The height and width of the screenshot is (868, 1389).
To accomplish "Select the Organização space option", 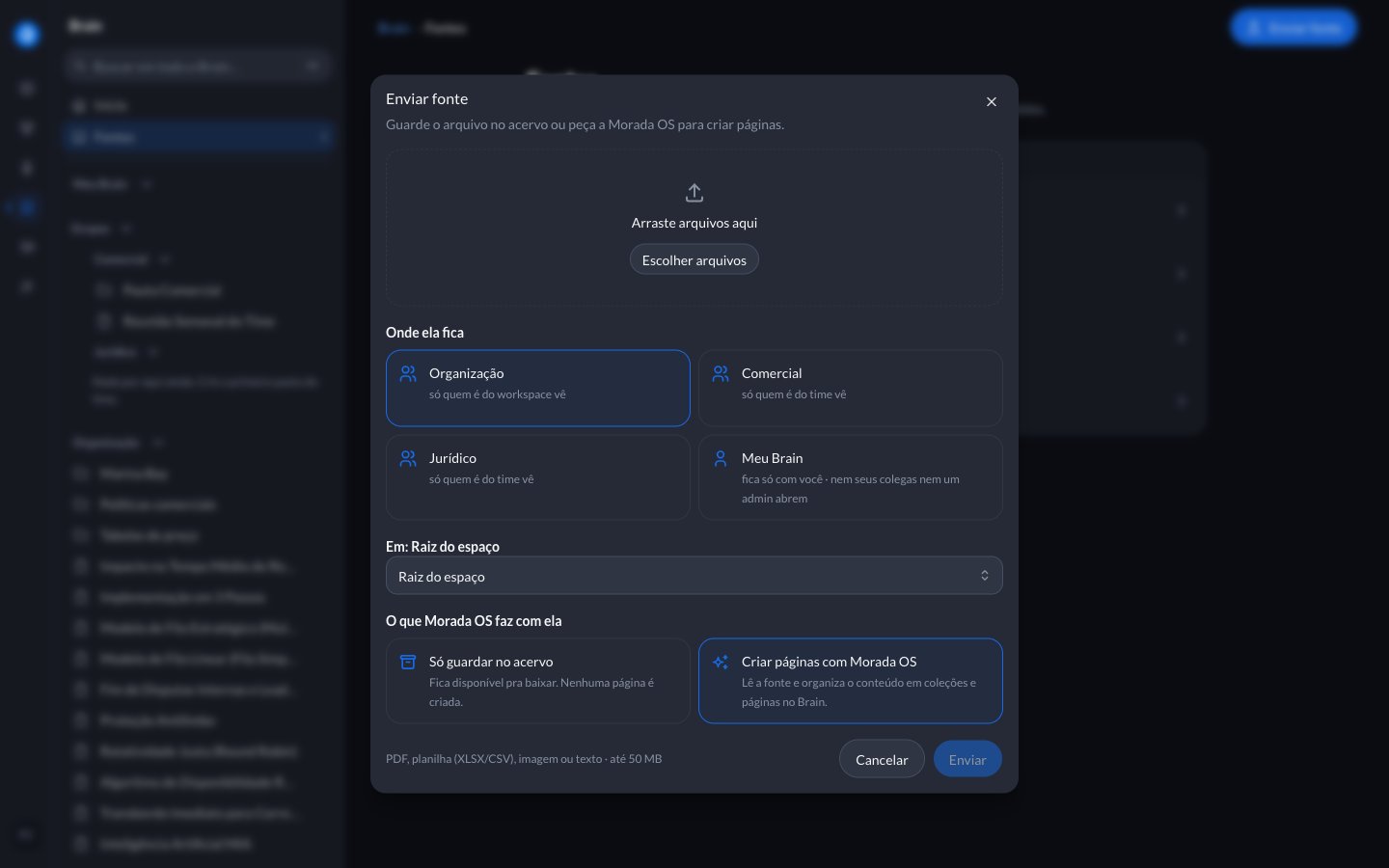I will 538,388.
